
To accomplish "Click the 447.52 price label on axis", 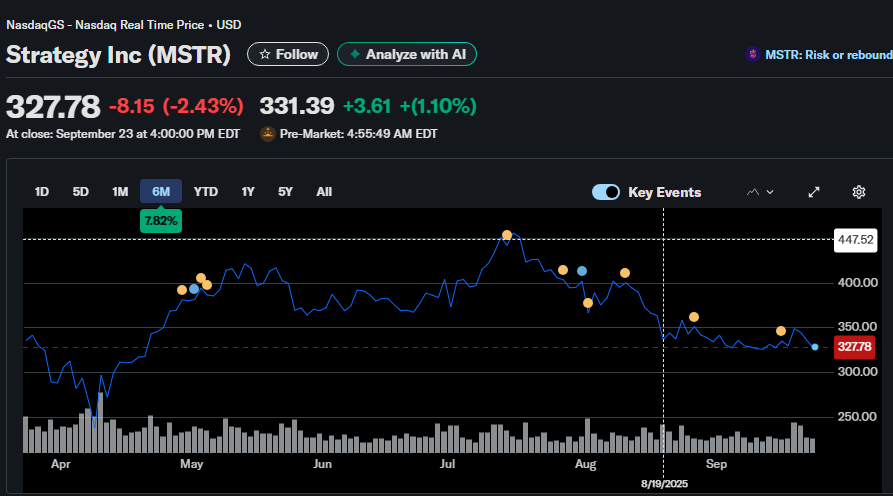I will click(x=855, y=240).
